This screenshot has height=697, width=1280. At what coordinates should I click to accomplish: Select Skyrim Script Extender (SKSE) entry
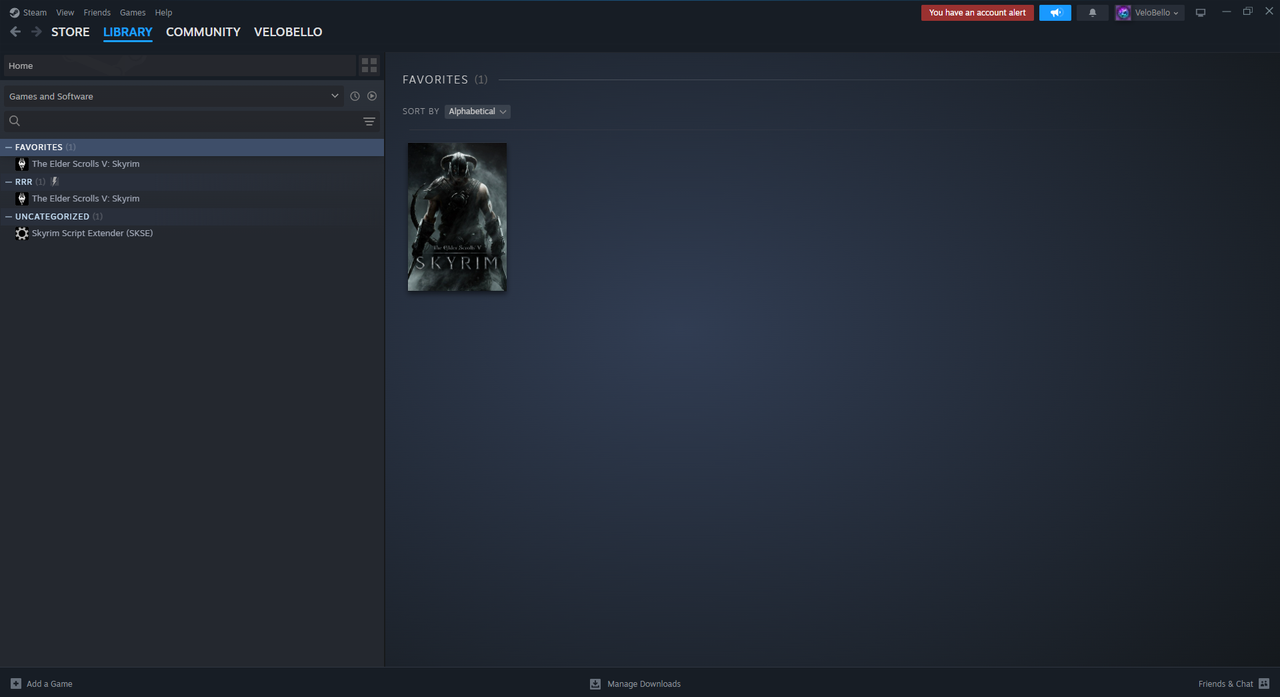point(92,233)
